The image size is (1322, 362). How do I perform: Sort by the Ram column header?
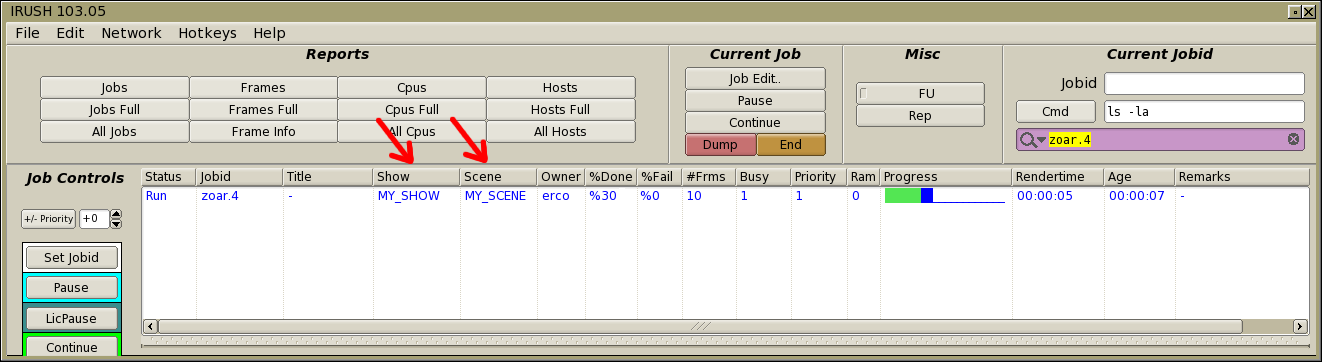click(x=863, y=177)
